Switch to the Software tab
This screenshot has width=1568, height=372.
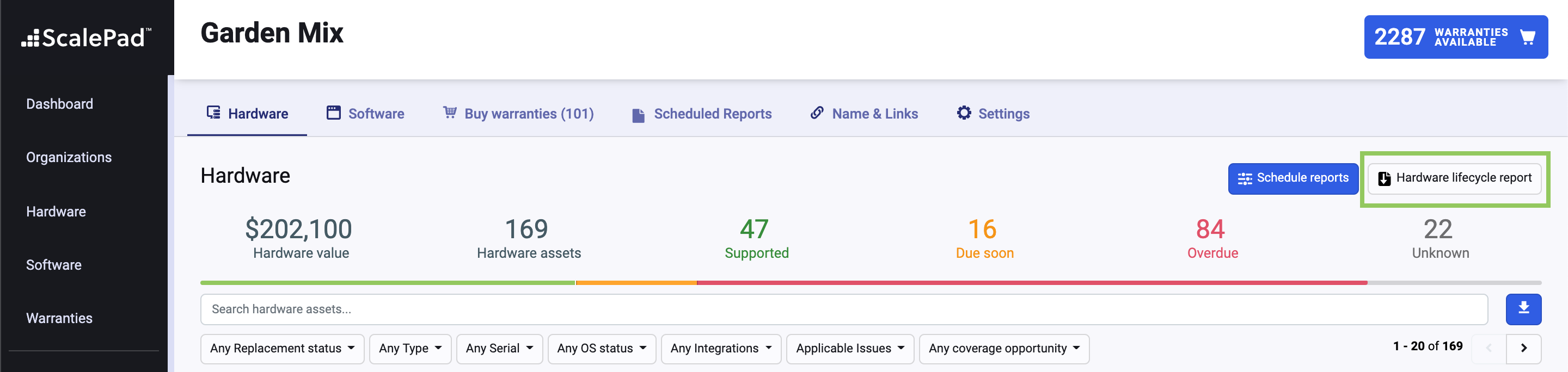(365, 114)
